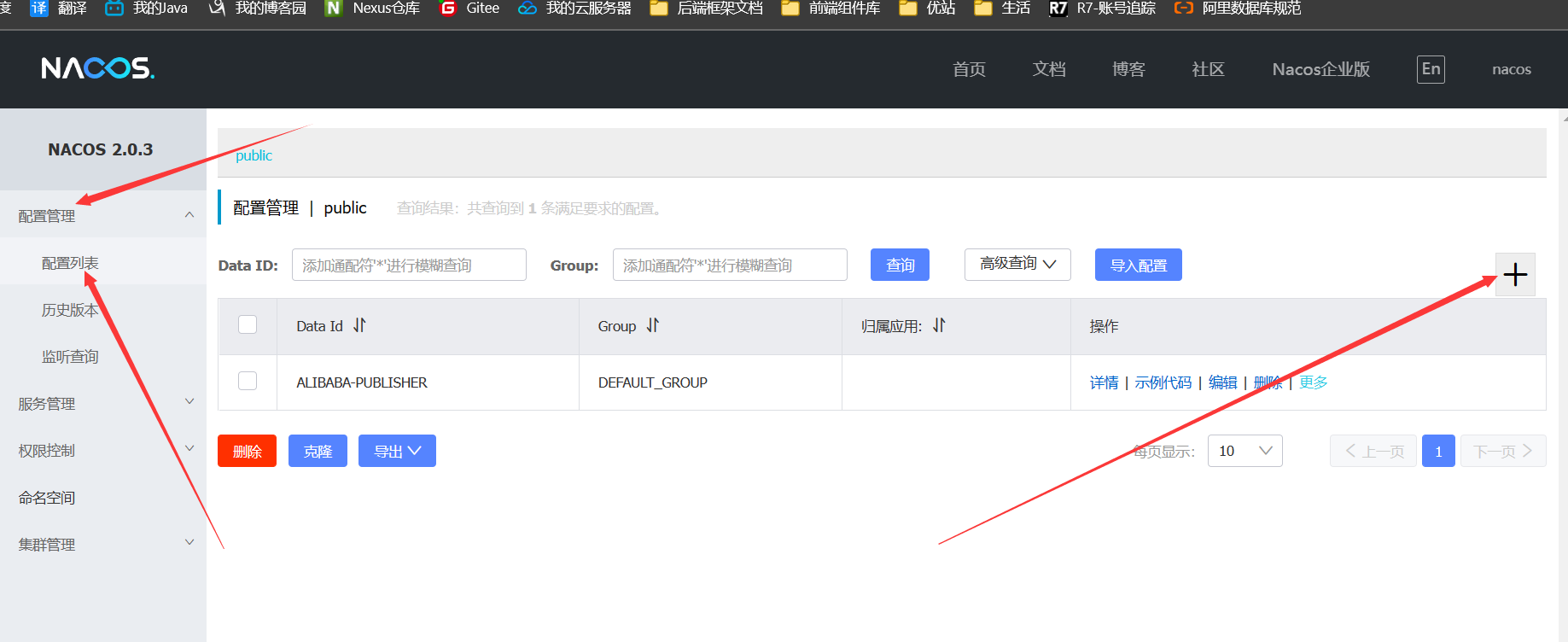Click 更多 in ALIBABA-PUBLISHER row
This screenshot has width=1568, height=642.
1313,382
